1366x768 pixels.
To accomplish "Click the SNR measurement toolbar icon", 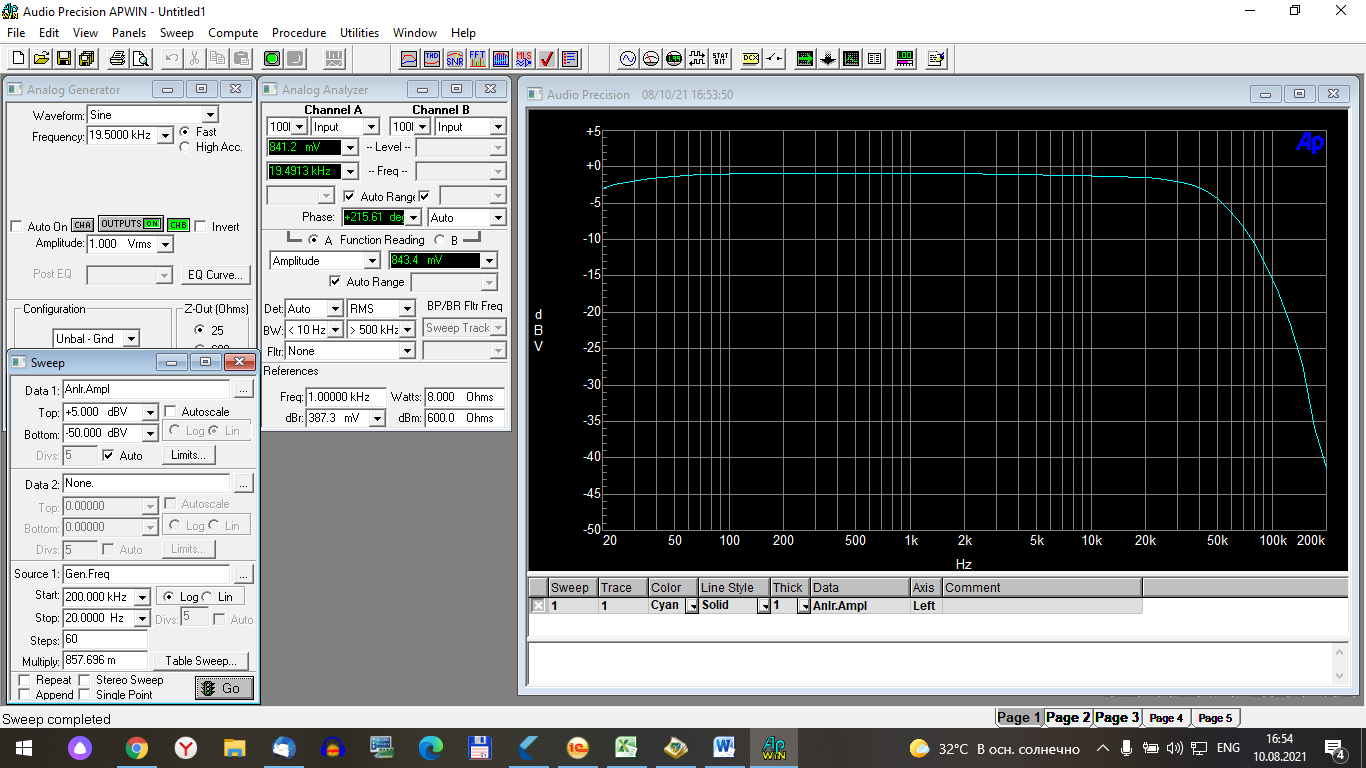I will coord(455,59).
